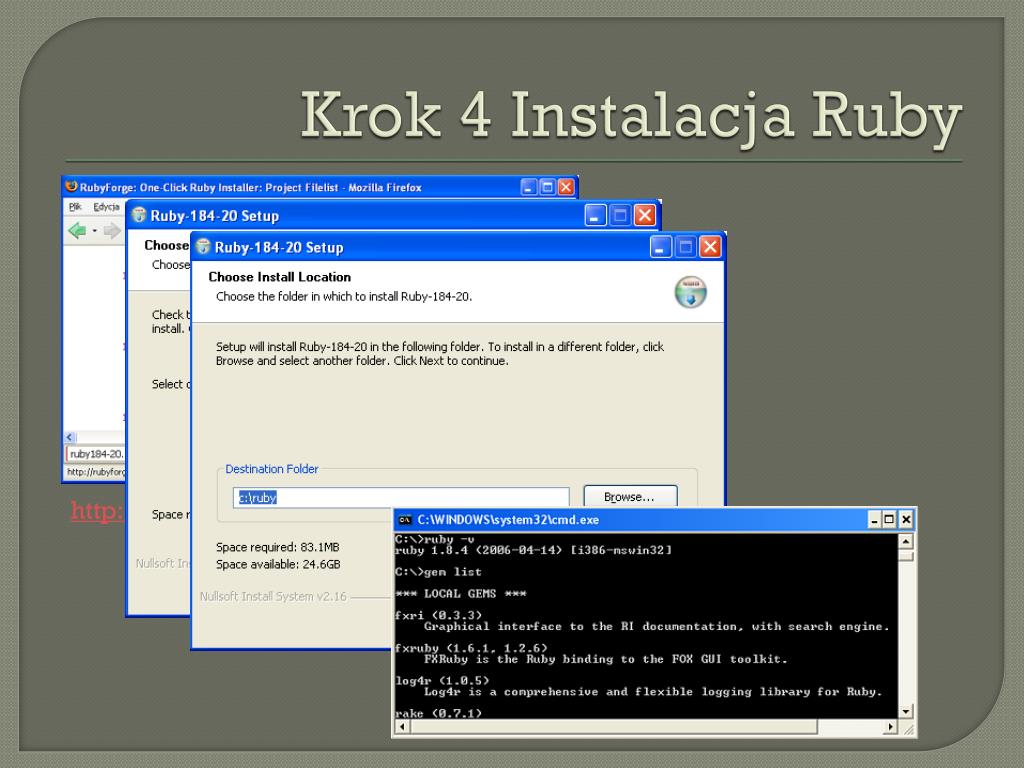
Task: Click the Nullsoft installer logo in the header
Action: coord(690,292)
